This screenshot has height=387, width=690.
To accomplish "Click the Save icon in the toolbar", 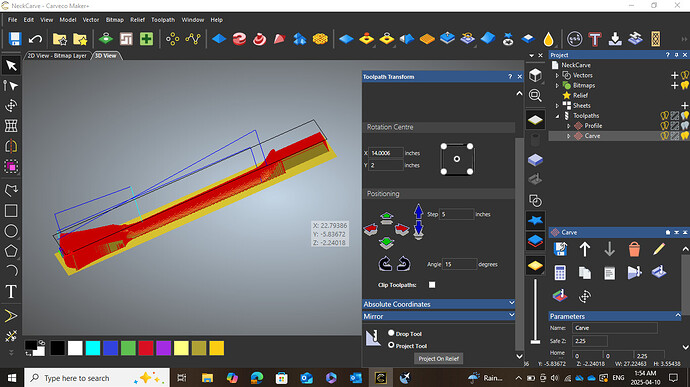I will [x=15, y=39].
